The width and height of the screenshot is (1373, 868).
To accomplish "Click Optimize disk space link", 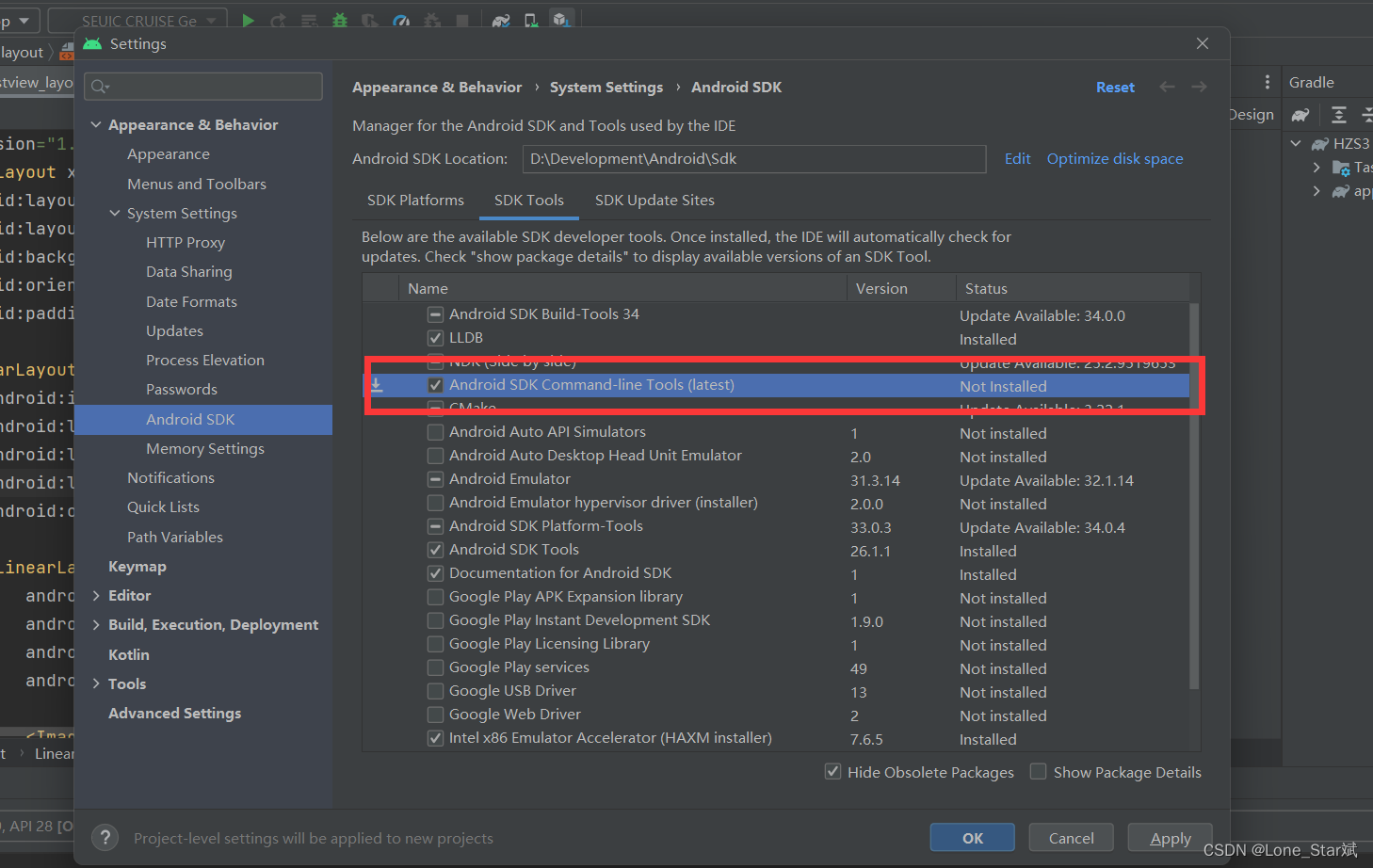I will (1115, 159).
